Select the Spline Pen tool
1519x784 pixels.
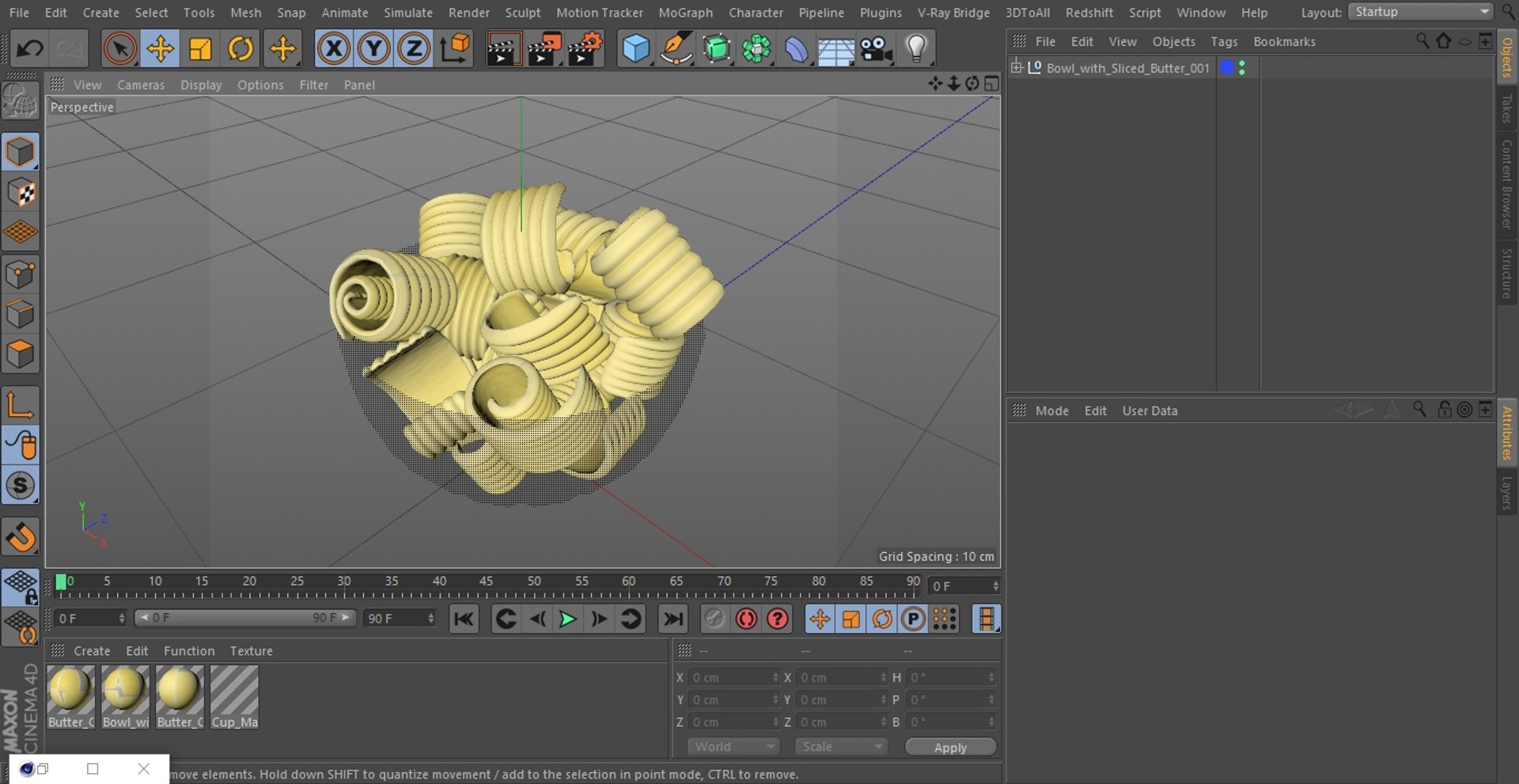coord(676,49)
